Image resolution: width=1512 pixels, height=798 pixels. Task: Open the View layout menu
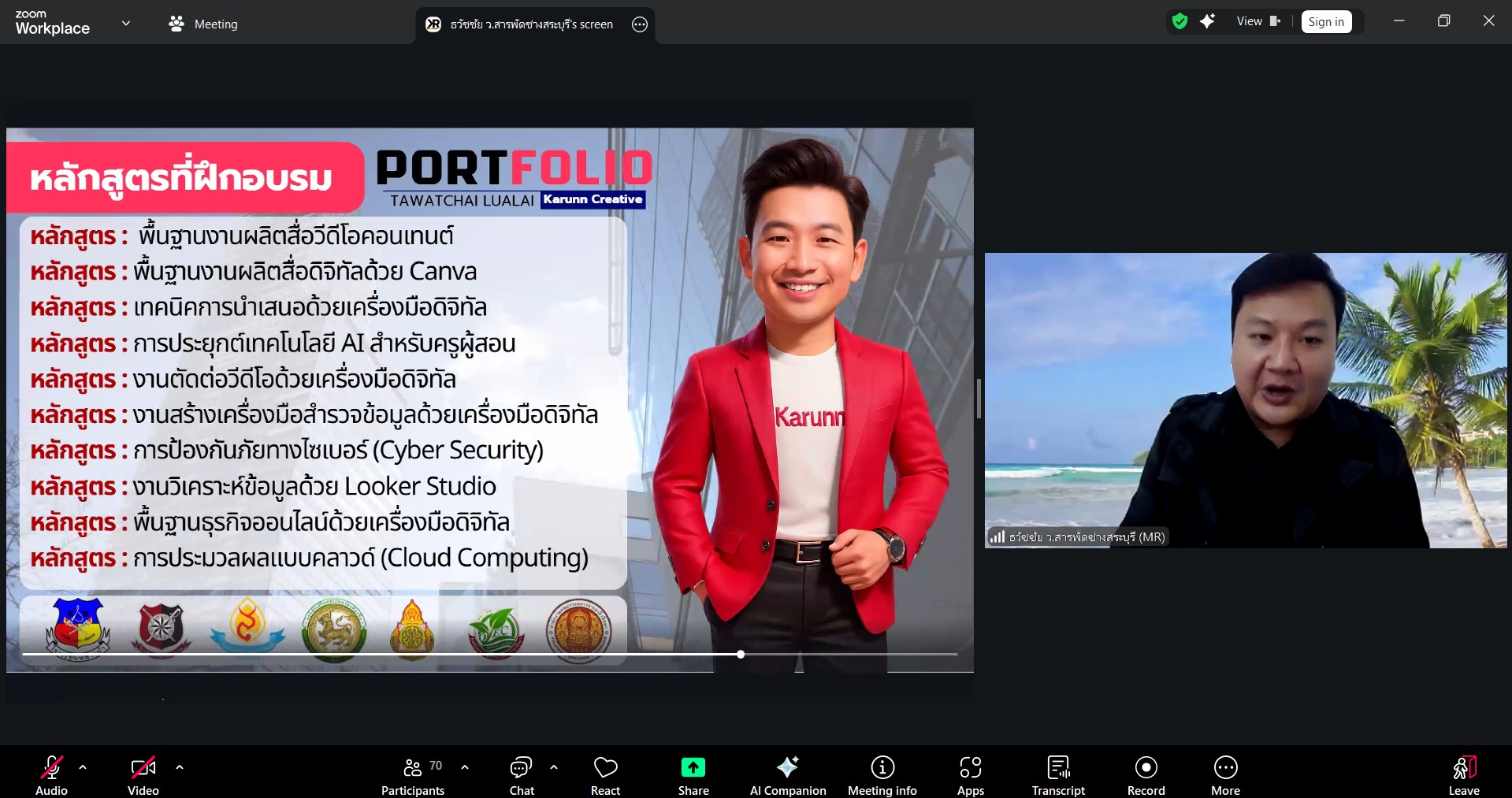click(1258, 21)
